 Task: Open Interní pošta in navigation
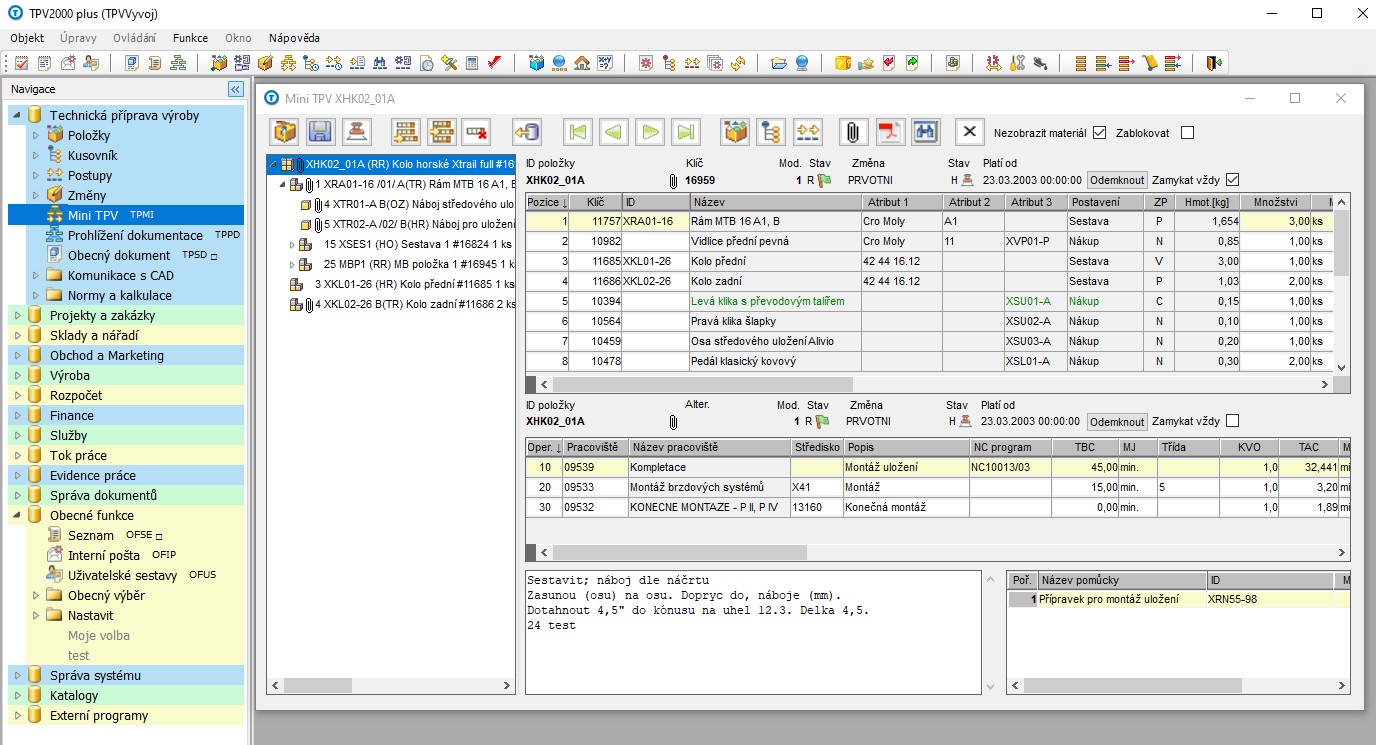tap(104, 555)
